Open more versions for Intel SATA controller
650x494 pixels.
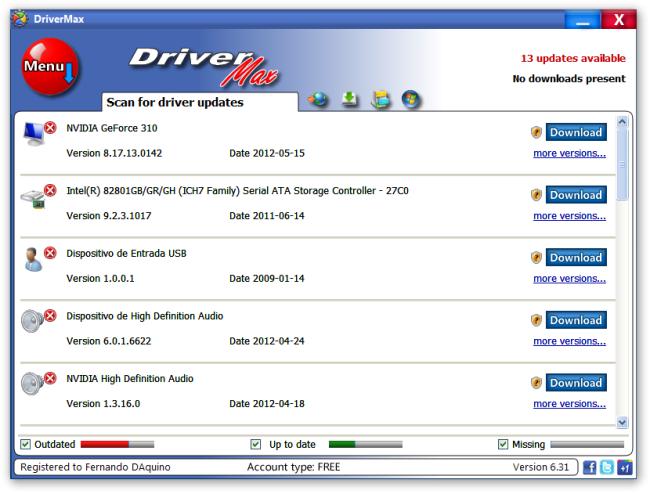point(569,216)
